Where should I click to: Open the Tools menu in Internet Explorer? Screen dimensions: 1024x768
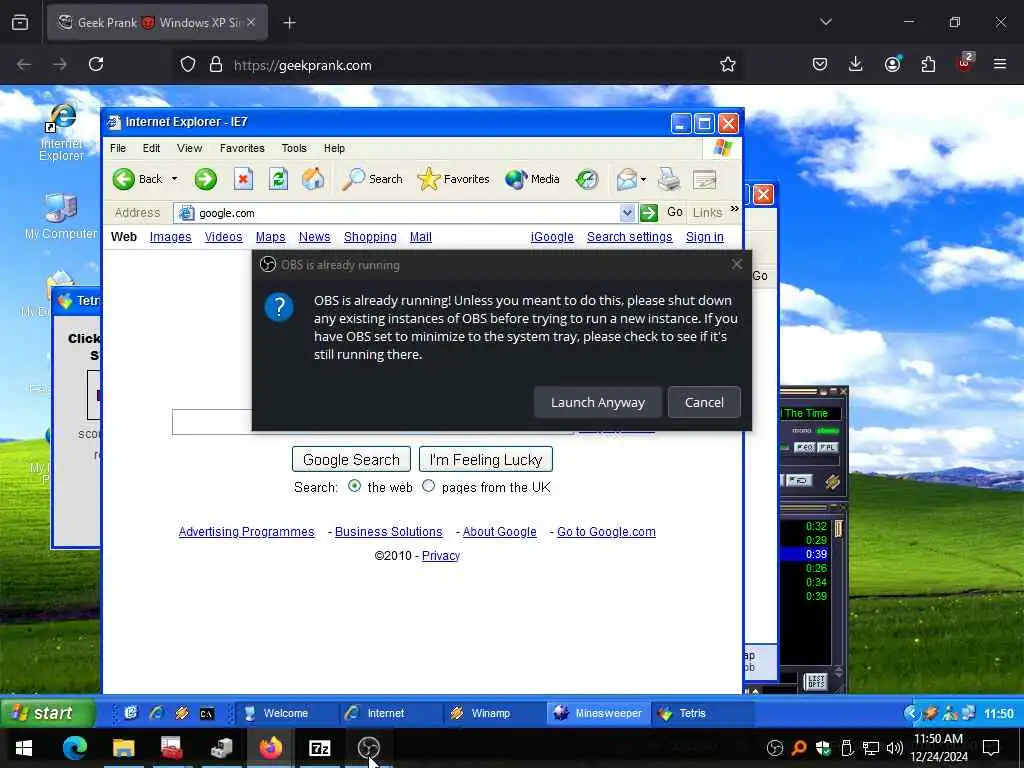point(294,148)
